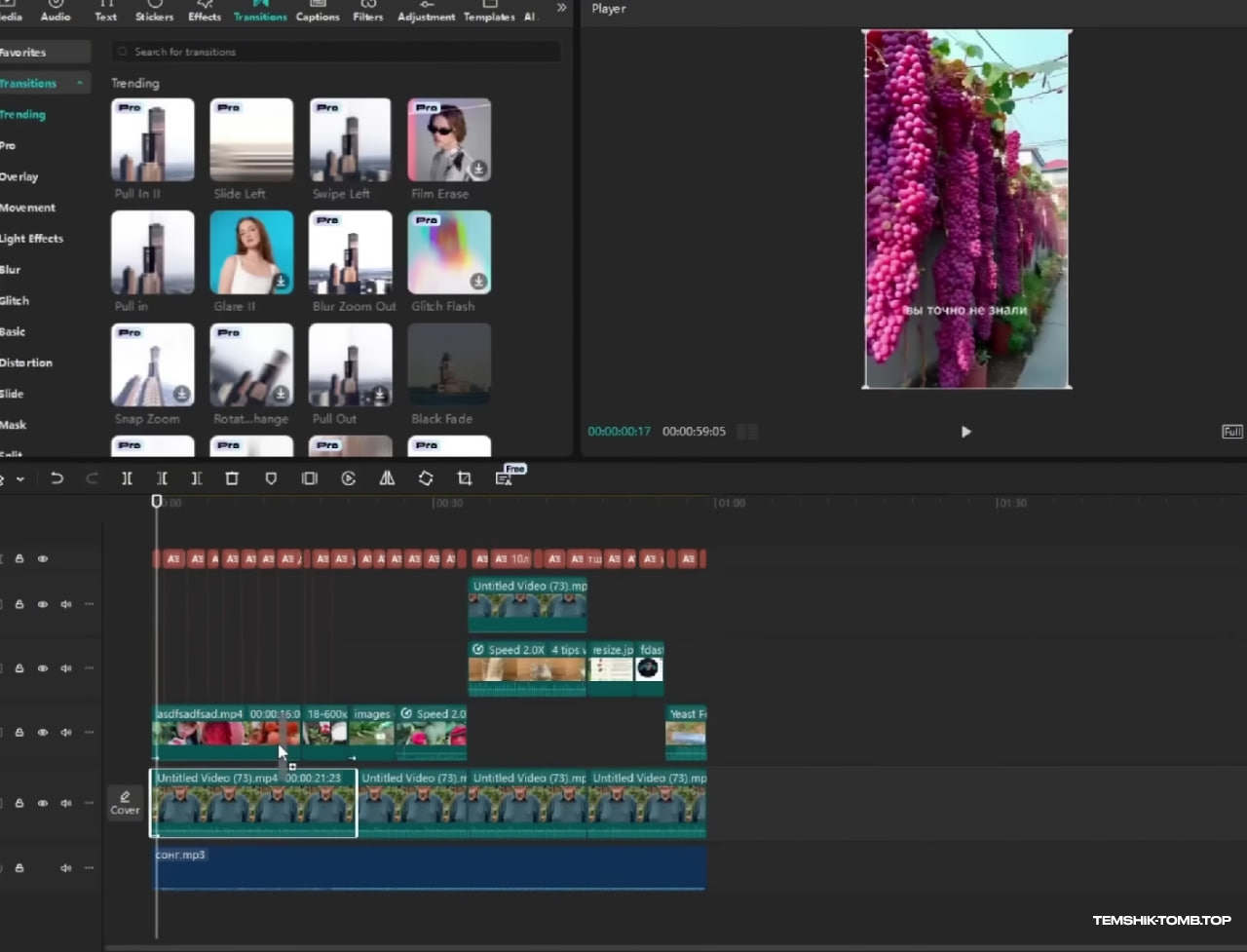Add a marker with the shield-shaped icon

(x=271, y=478)
